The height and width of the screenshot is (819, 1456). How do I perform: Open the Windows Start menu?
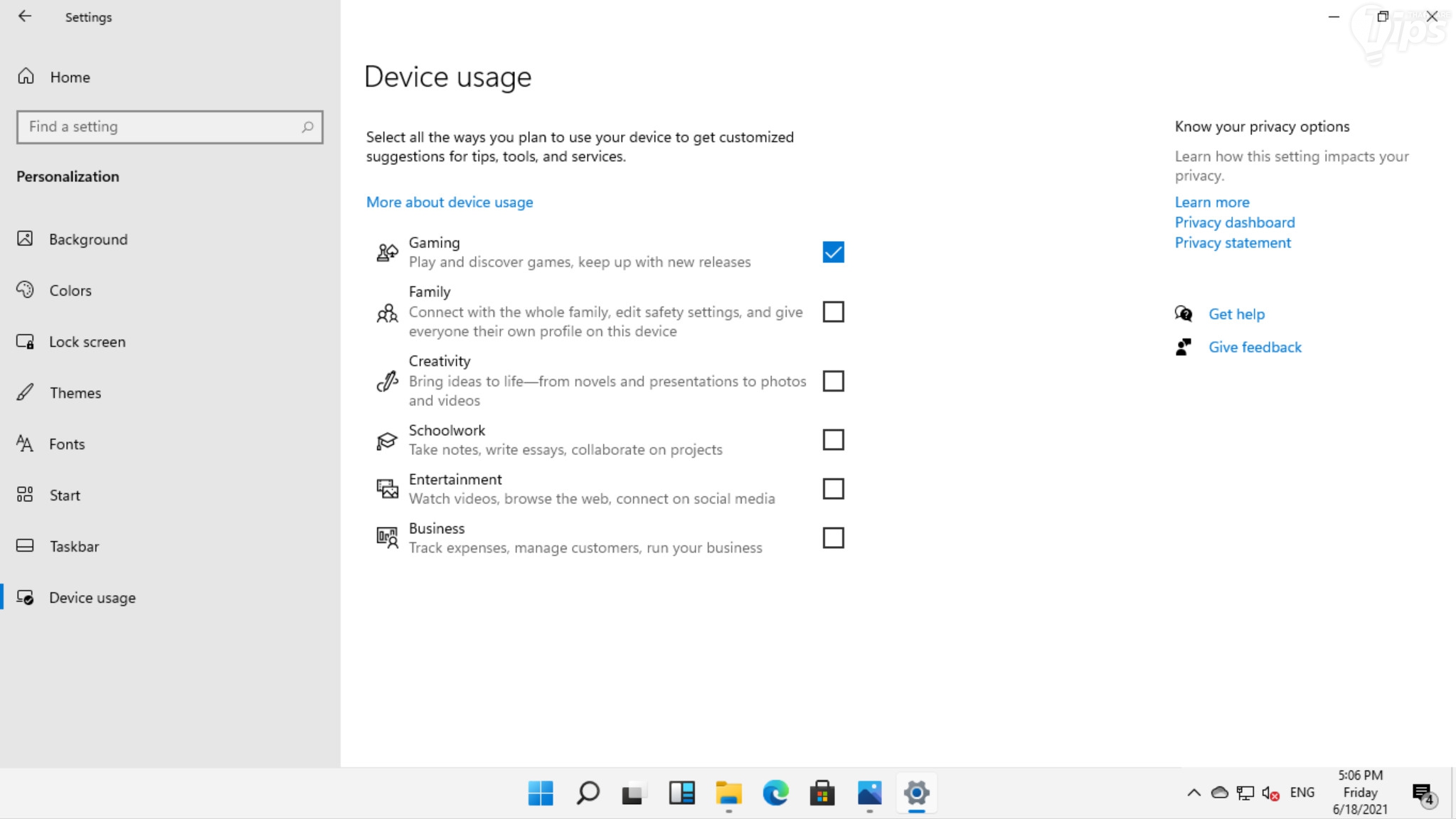point(541,793)
